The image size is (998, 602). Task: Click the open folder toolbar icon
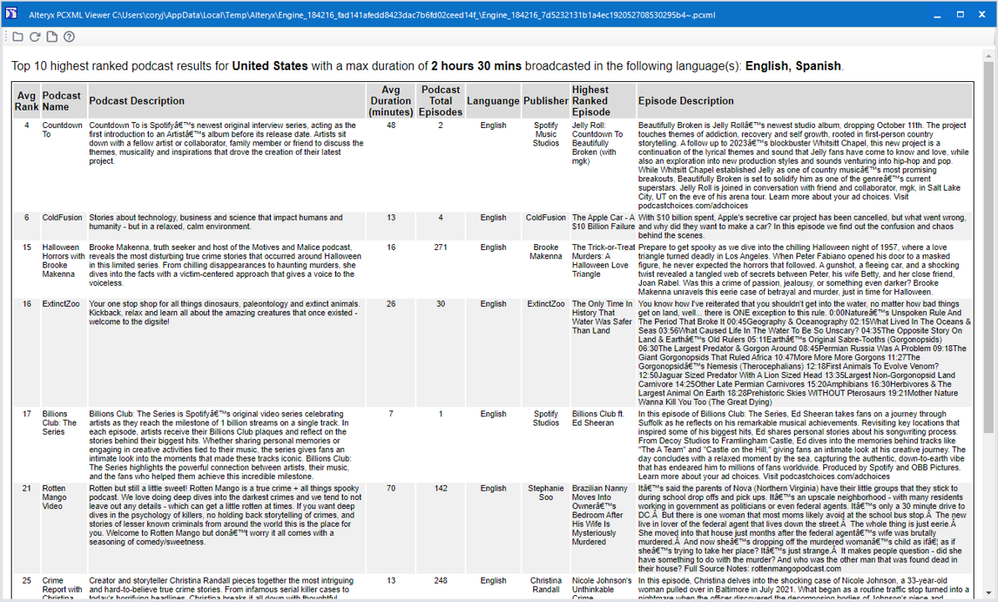point(18,37)
